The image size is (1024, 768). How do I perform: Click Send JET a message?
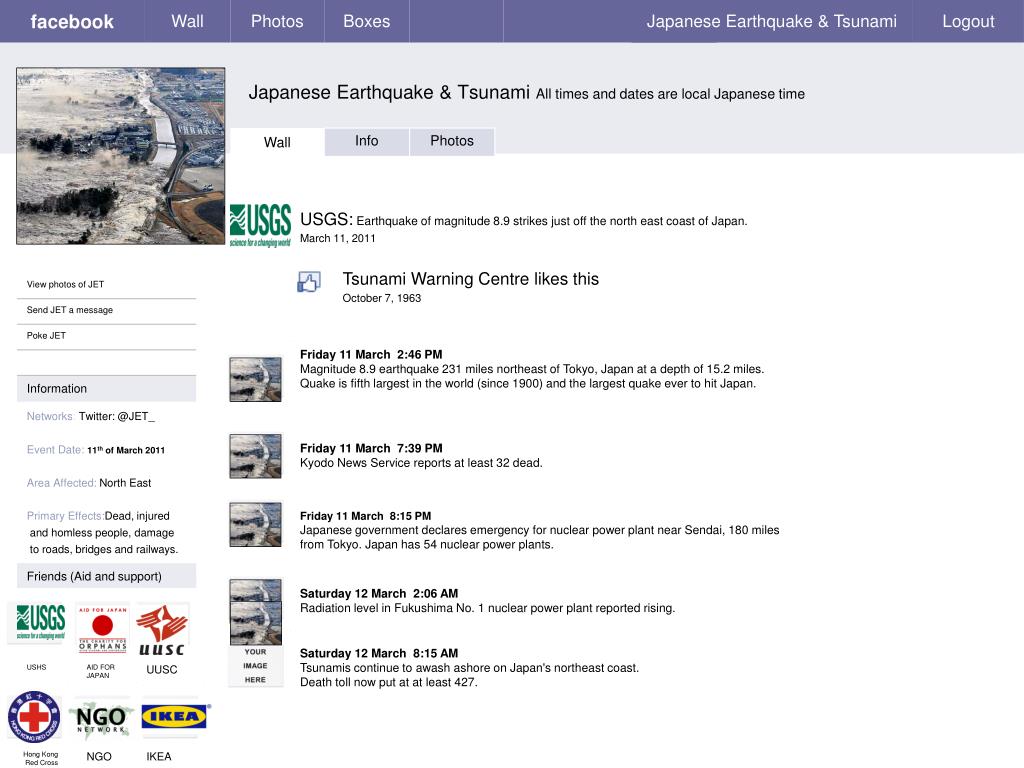[70, 310]
